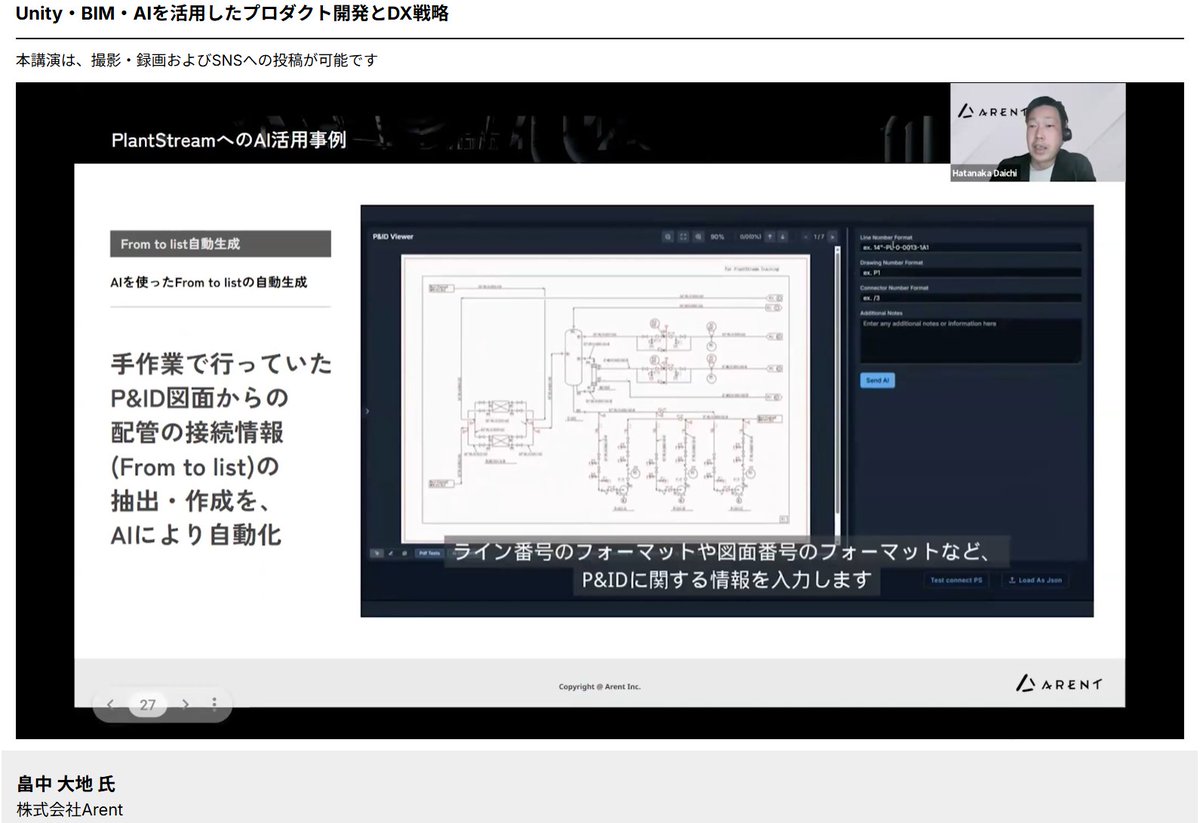Click the Load As Json button
Image resolution: width=1200 pixels, height=823 pixels.
tap(1035, 580)
